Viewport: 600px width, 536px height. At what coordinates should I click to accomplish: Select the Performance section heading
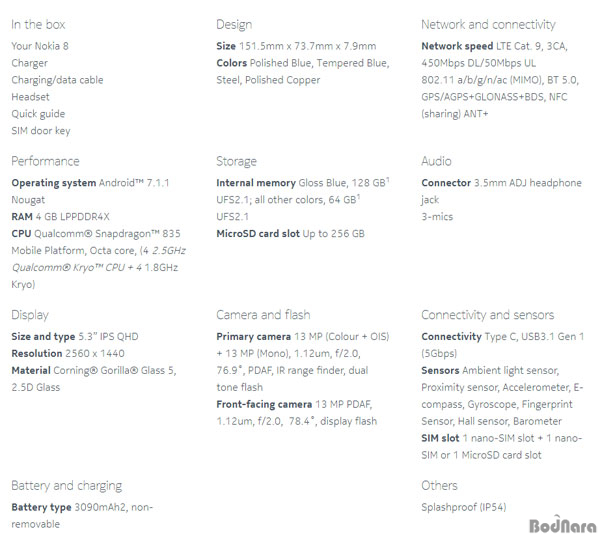coord(45,161)
